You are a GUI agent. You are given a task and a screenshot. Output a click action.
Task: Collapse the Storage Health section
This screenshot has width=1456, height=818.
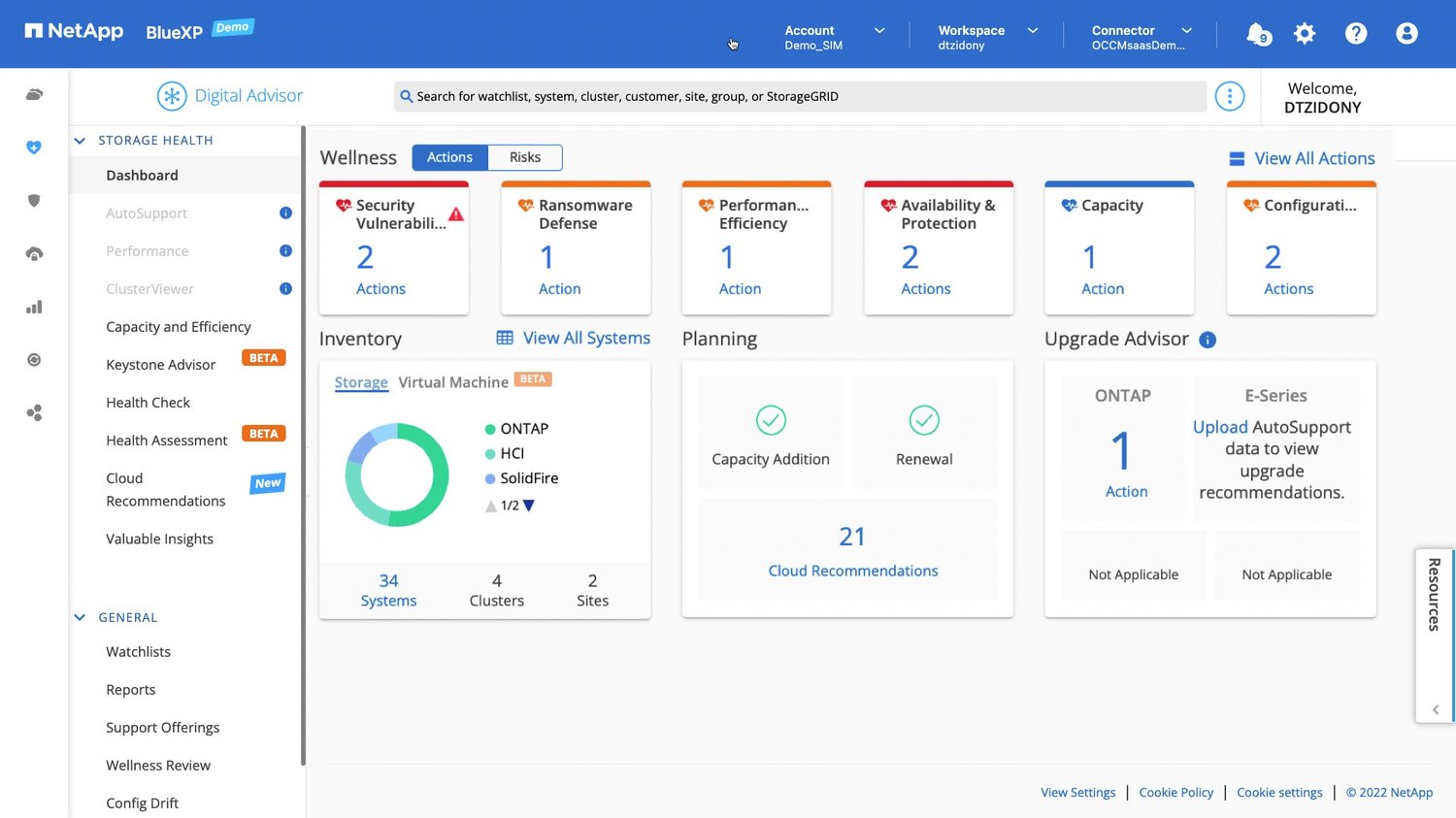pyautogui.click(x=80, y=141)
